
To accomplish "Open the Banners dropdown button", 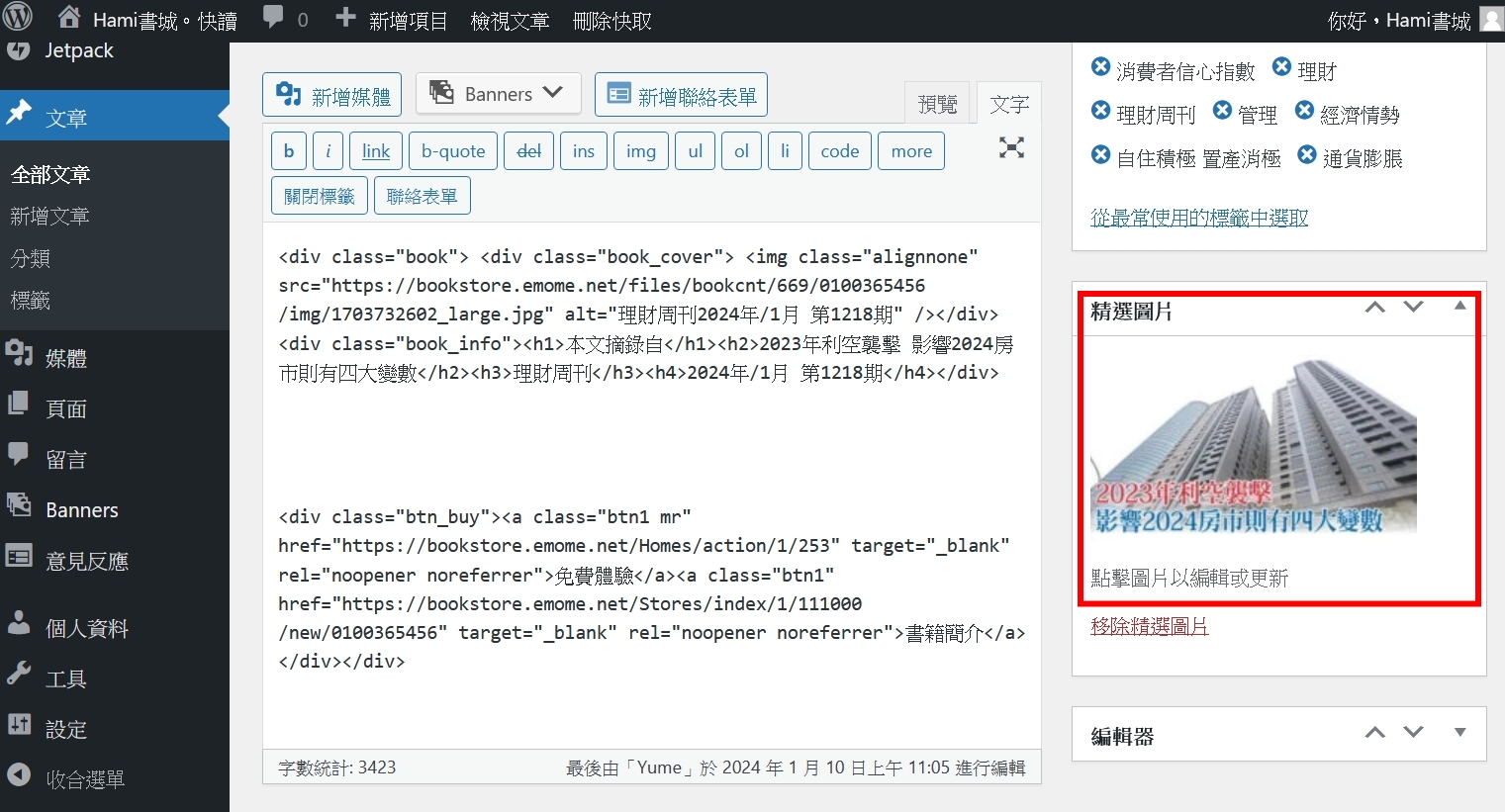I will click(x=498, y=94).
